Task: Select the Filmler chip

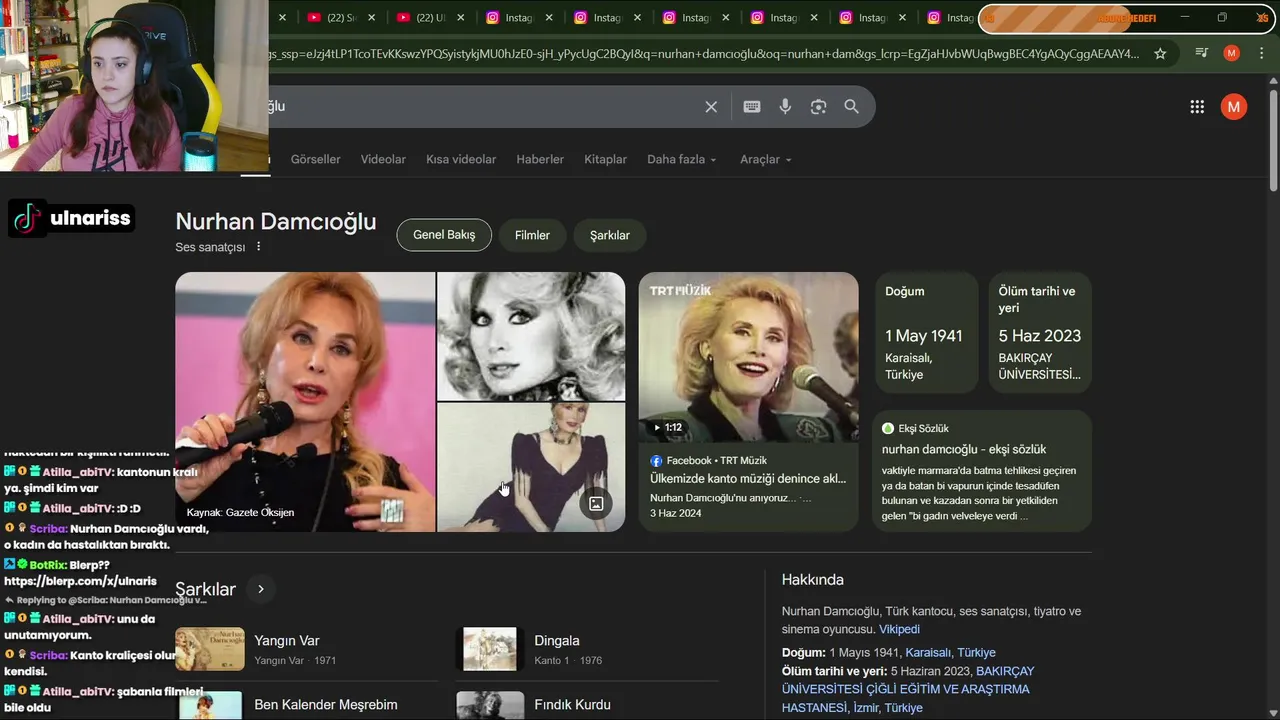Action: coord(532,235)
